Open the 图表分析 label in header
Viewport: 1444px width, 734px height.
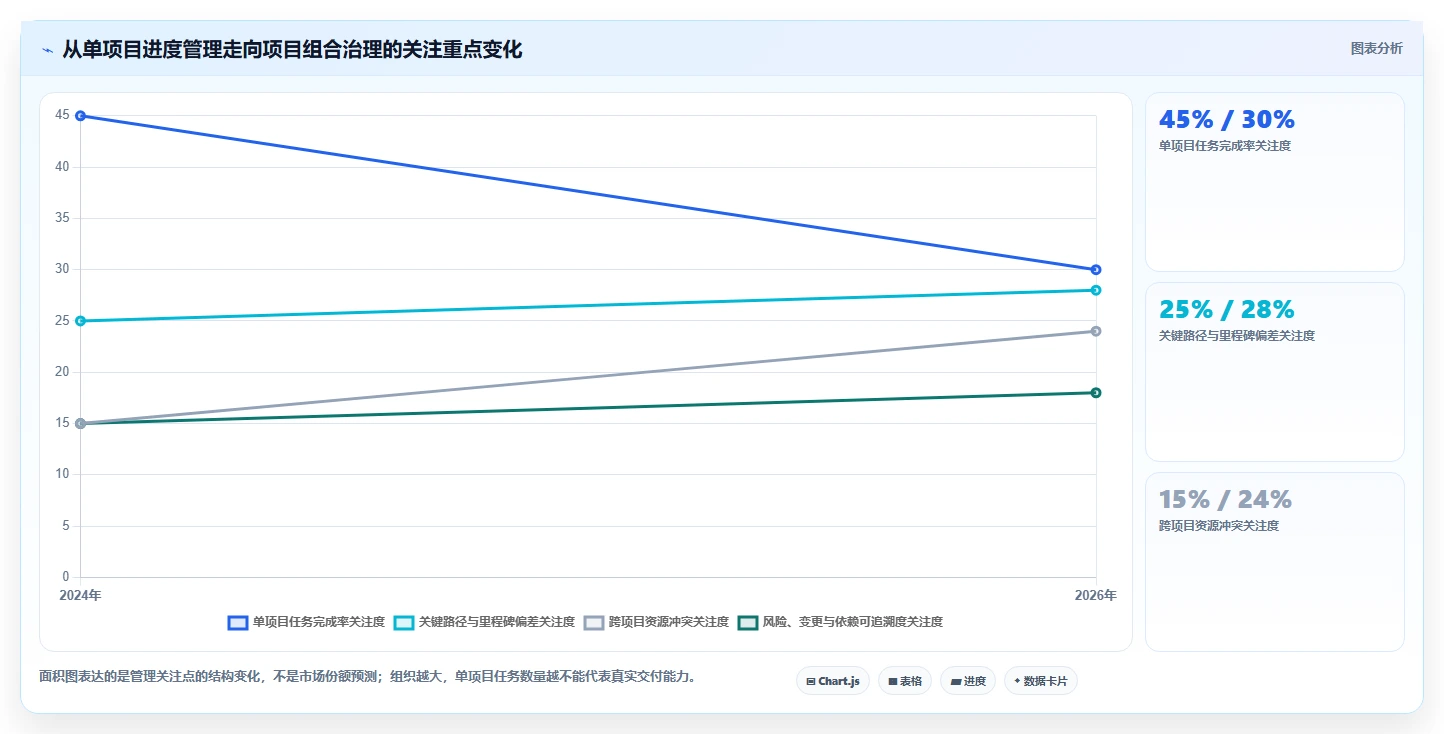pyautogui.click(x=1376, y=48)
